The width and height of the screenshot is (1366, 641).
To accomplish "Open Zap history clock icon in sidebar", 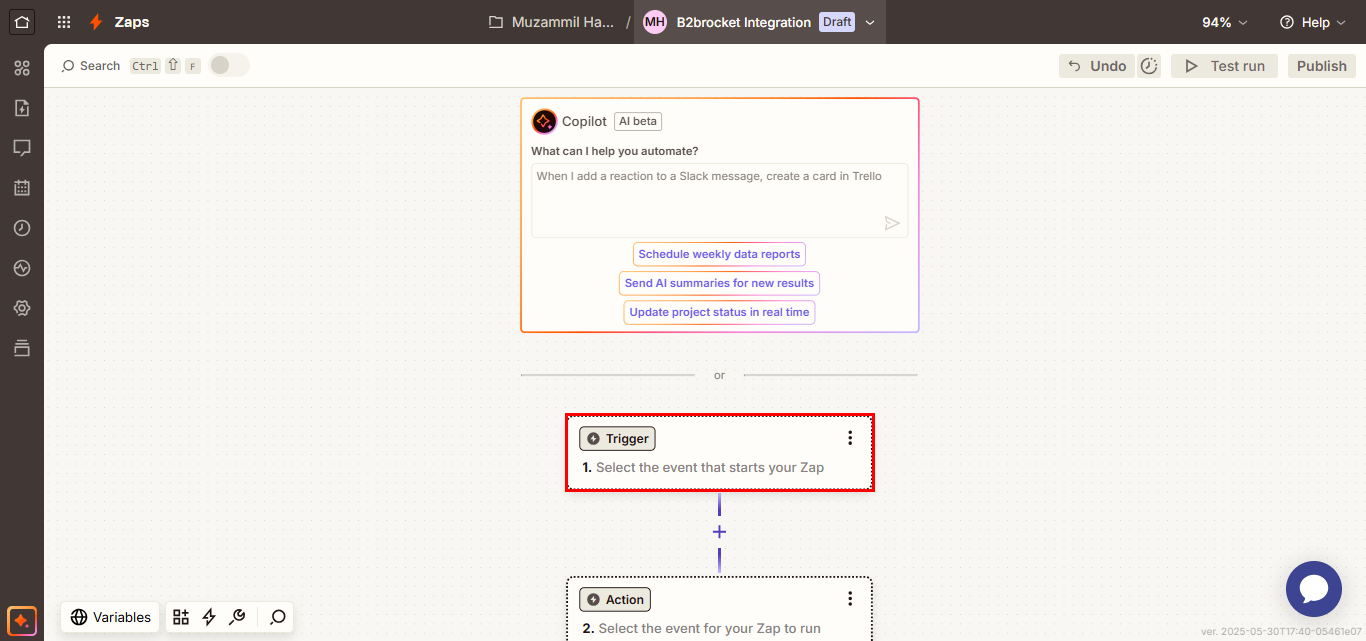I will (22, 228).
